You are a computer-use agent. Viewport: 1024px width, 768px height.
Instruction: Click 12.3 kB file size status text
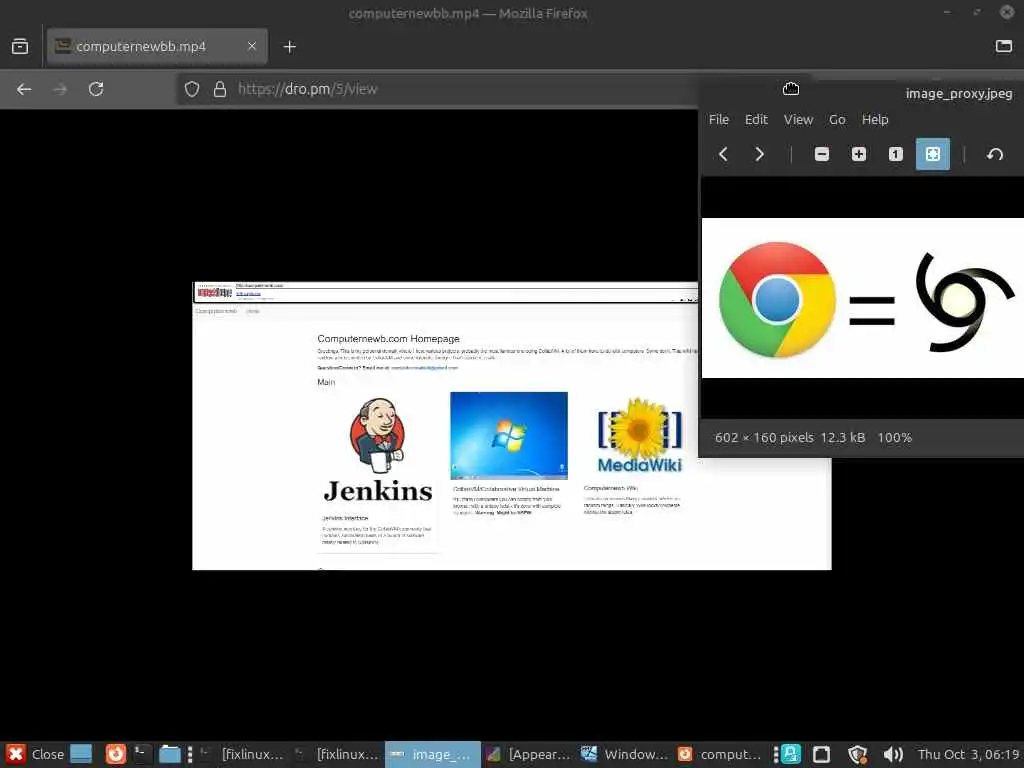pos(842,438)
